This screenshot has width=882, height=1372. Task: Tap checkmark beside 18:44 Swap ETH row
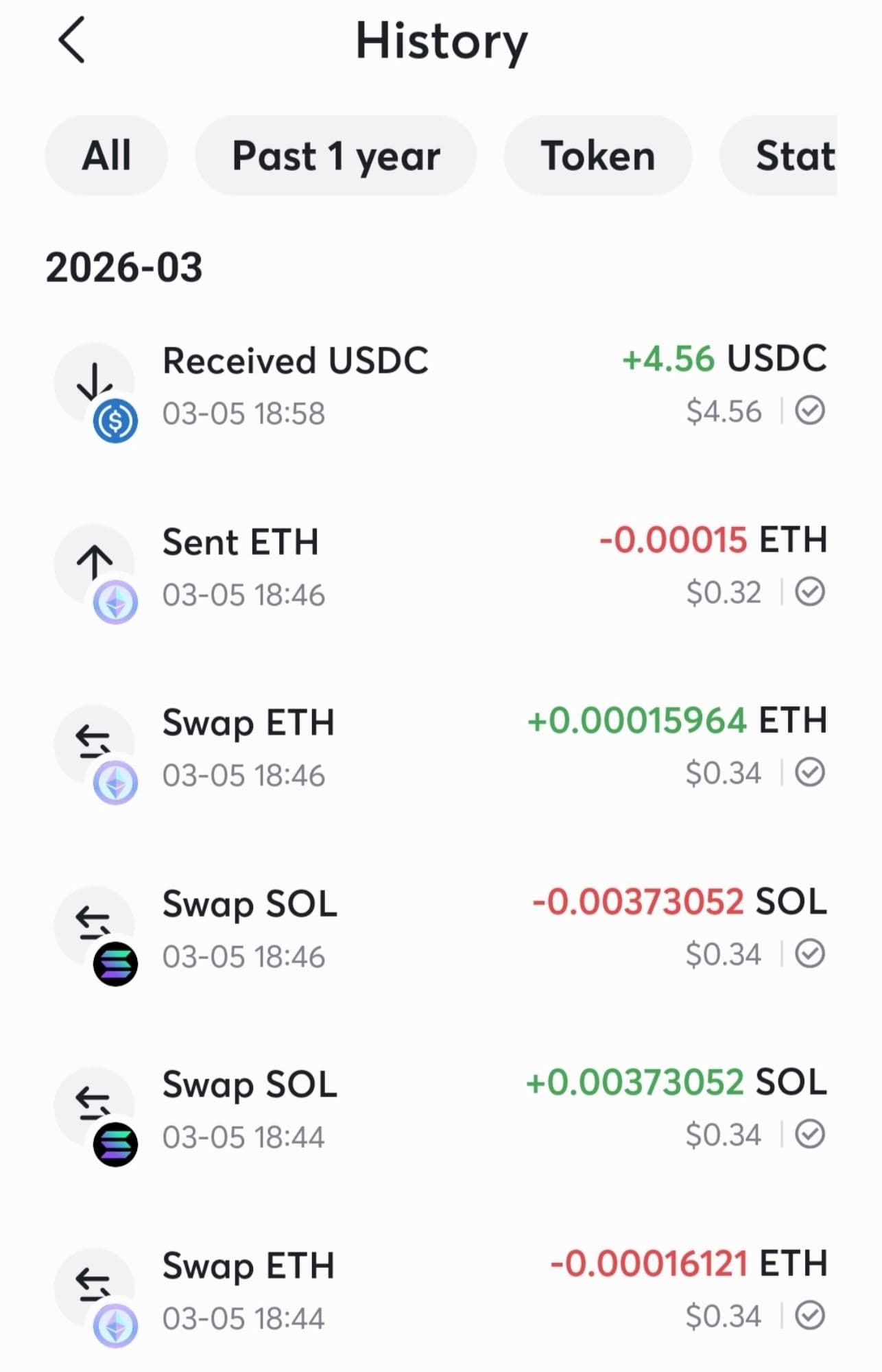click(x=810, y=1316)
